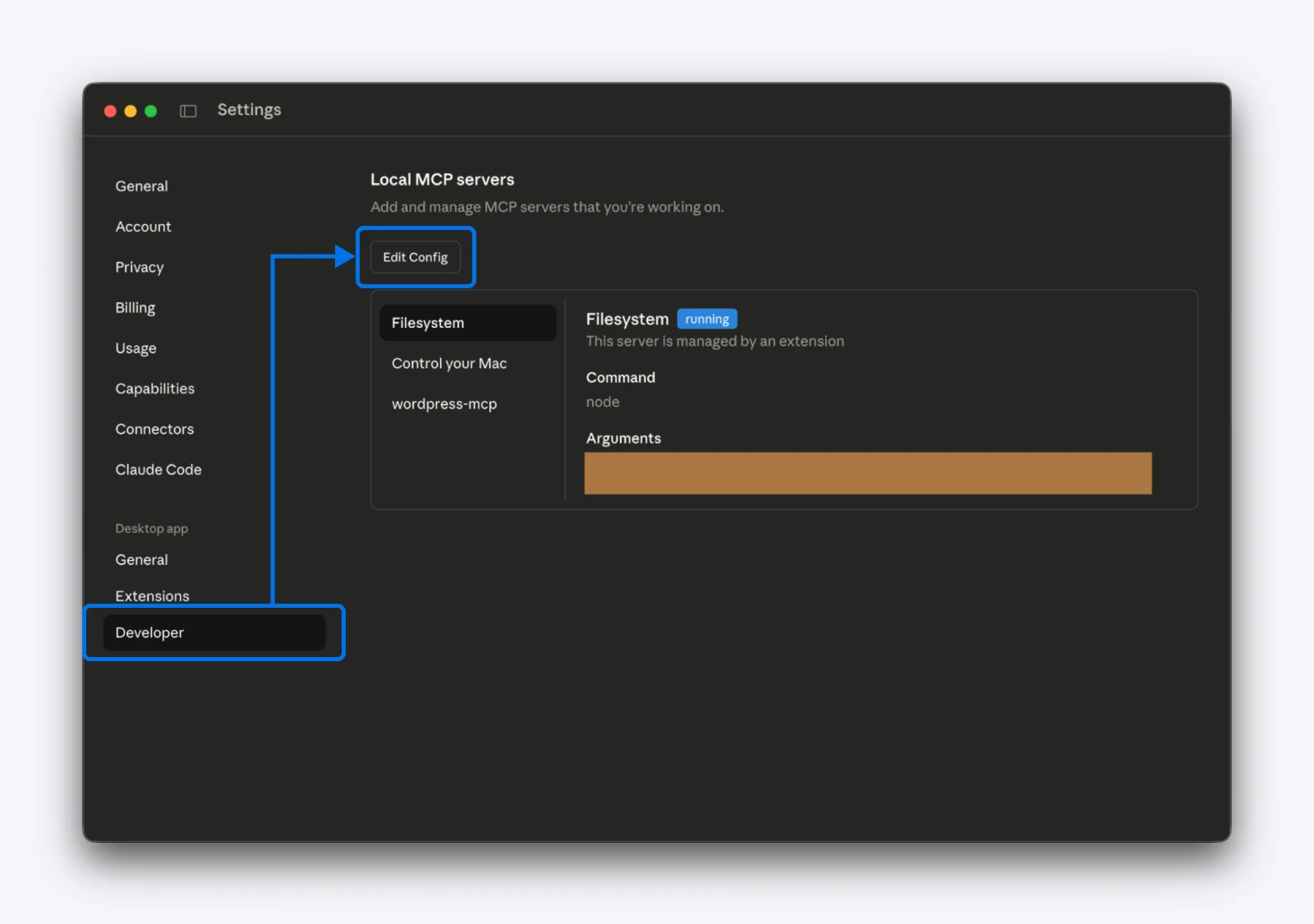Open General account settings
Screen dimensions: 1314x924
[141, 186]
